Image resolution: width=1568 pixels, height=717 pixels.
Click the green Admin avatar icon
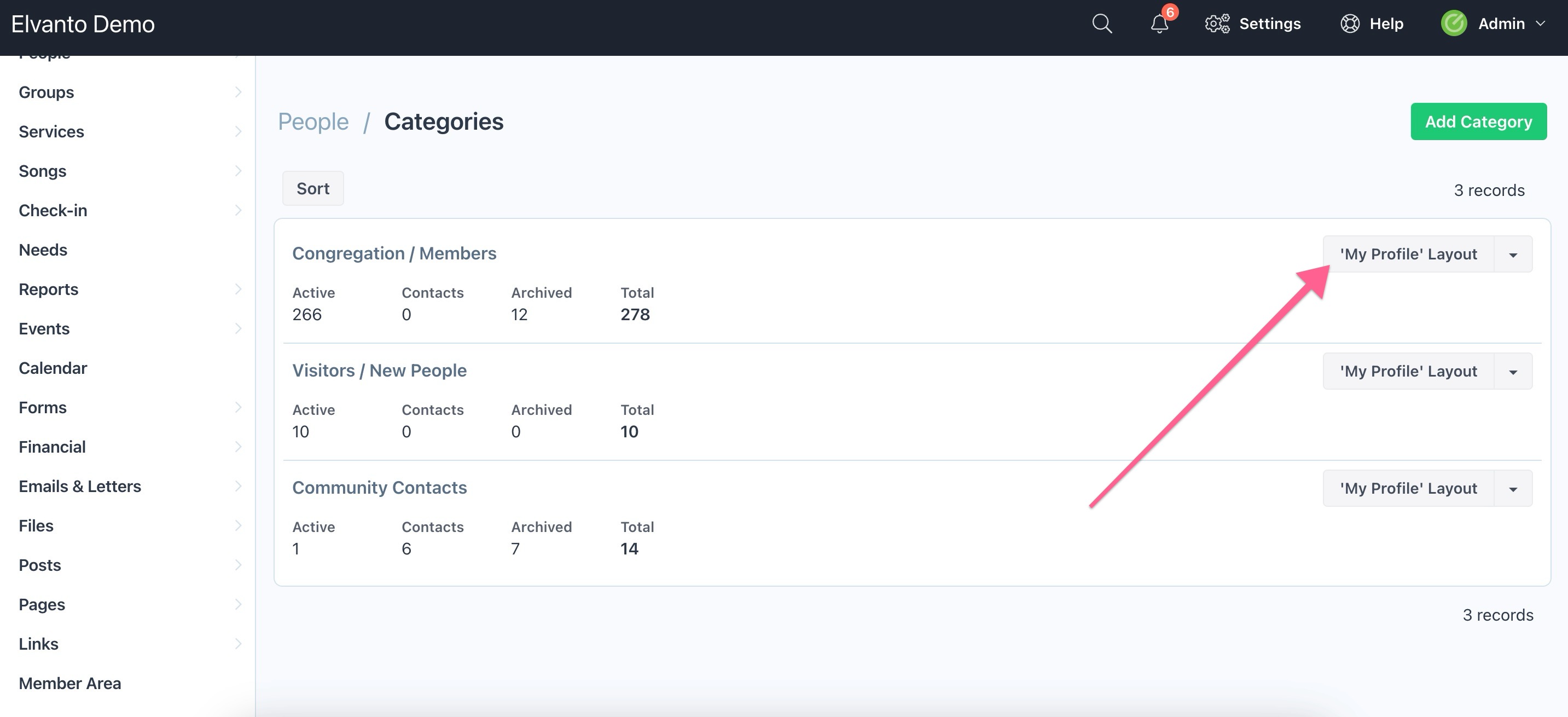(1454, 24)
